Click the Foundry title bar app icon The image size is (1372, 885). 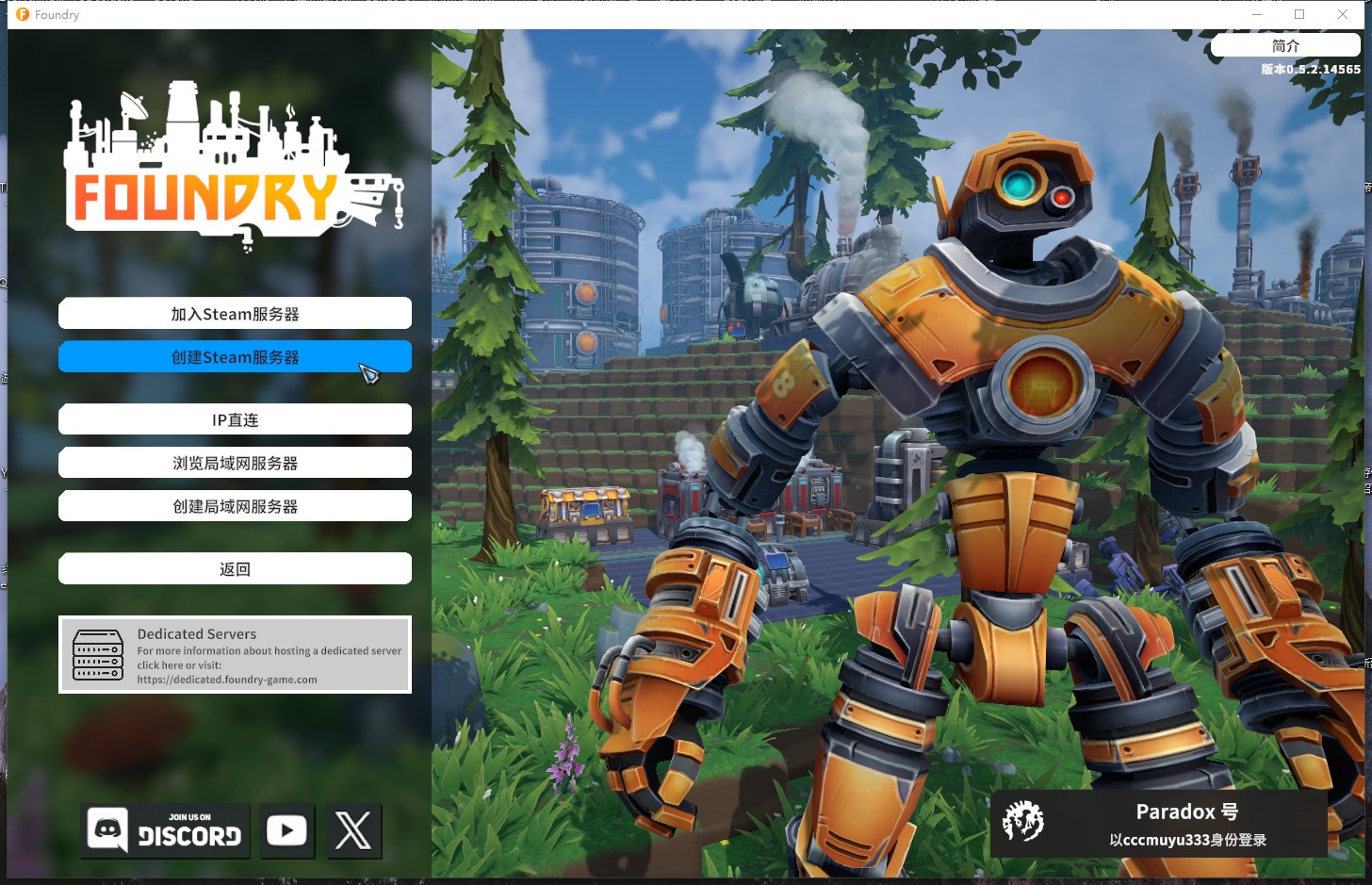(23, 14)
